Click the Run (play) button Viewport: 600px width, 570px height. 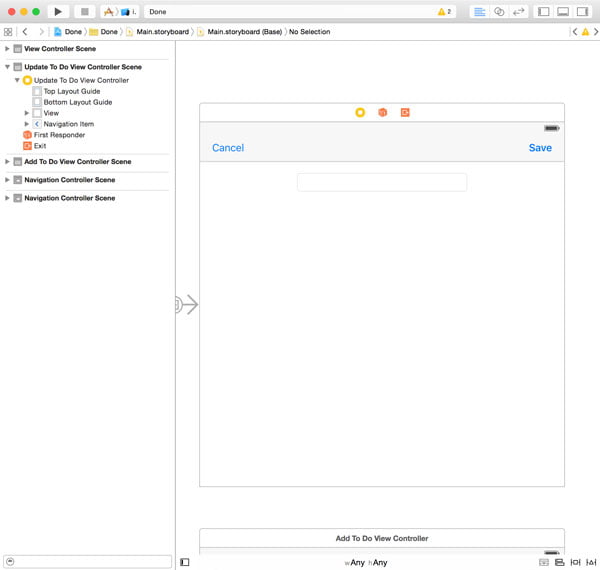click(58, 11)
